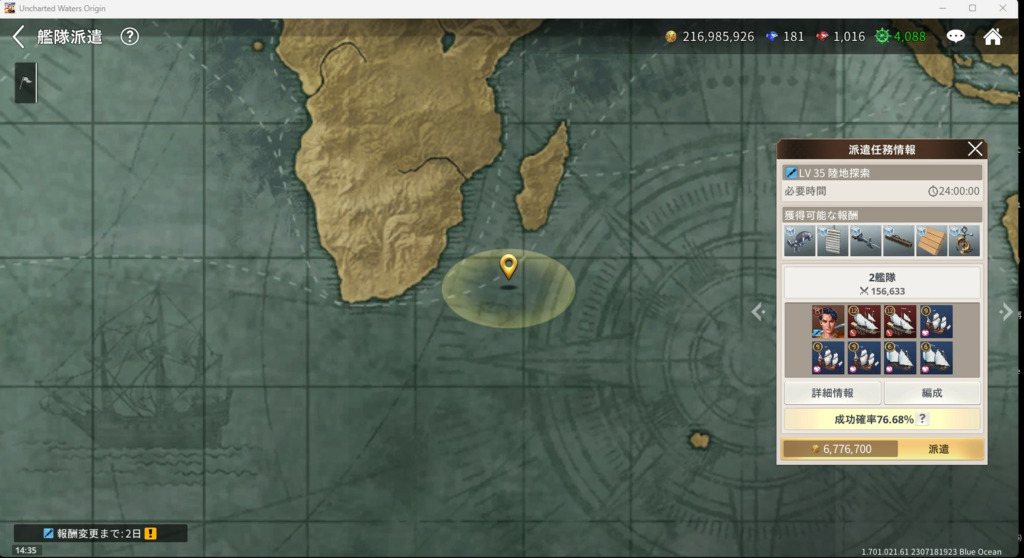Viewport: 1024px width, 558px height.
Task: Select the first ship in bottom fleet row
Action: pos(828,358)
